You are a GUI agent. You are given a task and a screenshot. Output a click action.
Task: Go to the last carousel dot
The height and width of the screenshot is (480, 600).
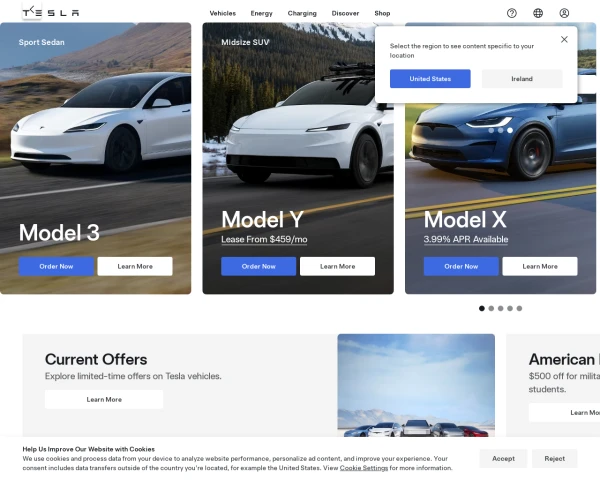coord(519,309)
